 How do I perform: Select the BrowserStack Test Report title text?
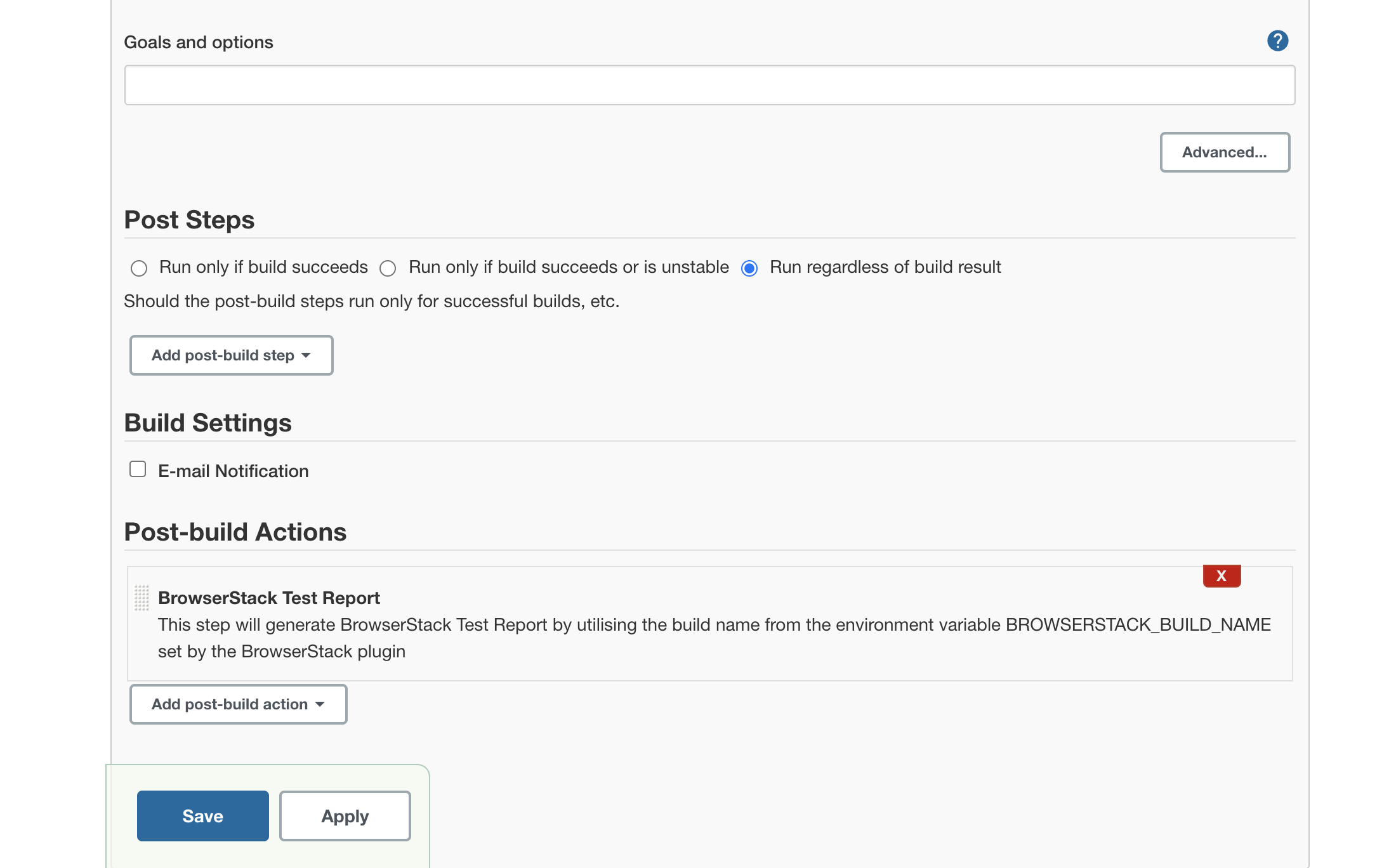269,598
